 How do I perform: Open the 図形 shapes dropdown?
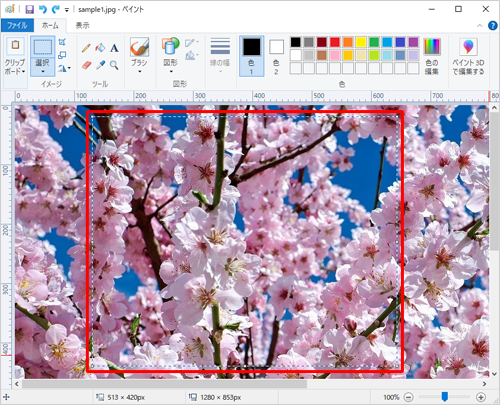click(x=171, y=71)
